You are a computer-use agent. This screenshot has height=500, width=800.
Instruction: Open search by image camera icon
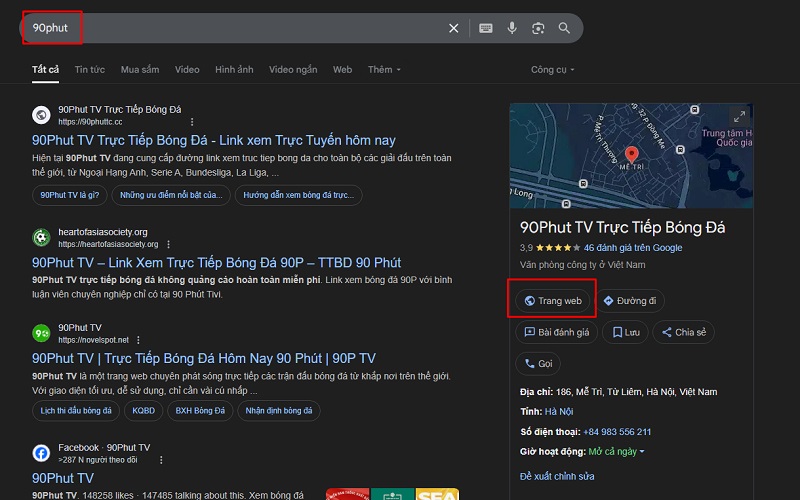tap(538, 28)
